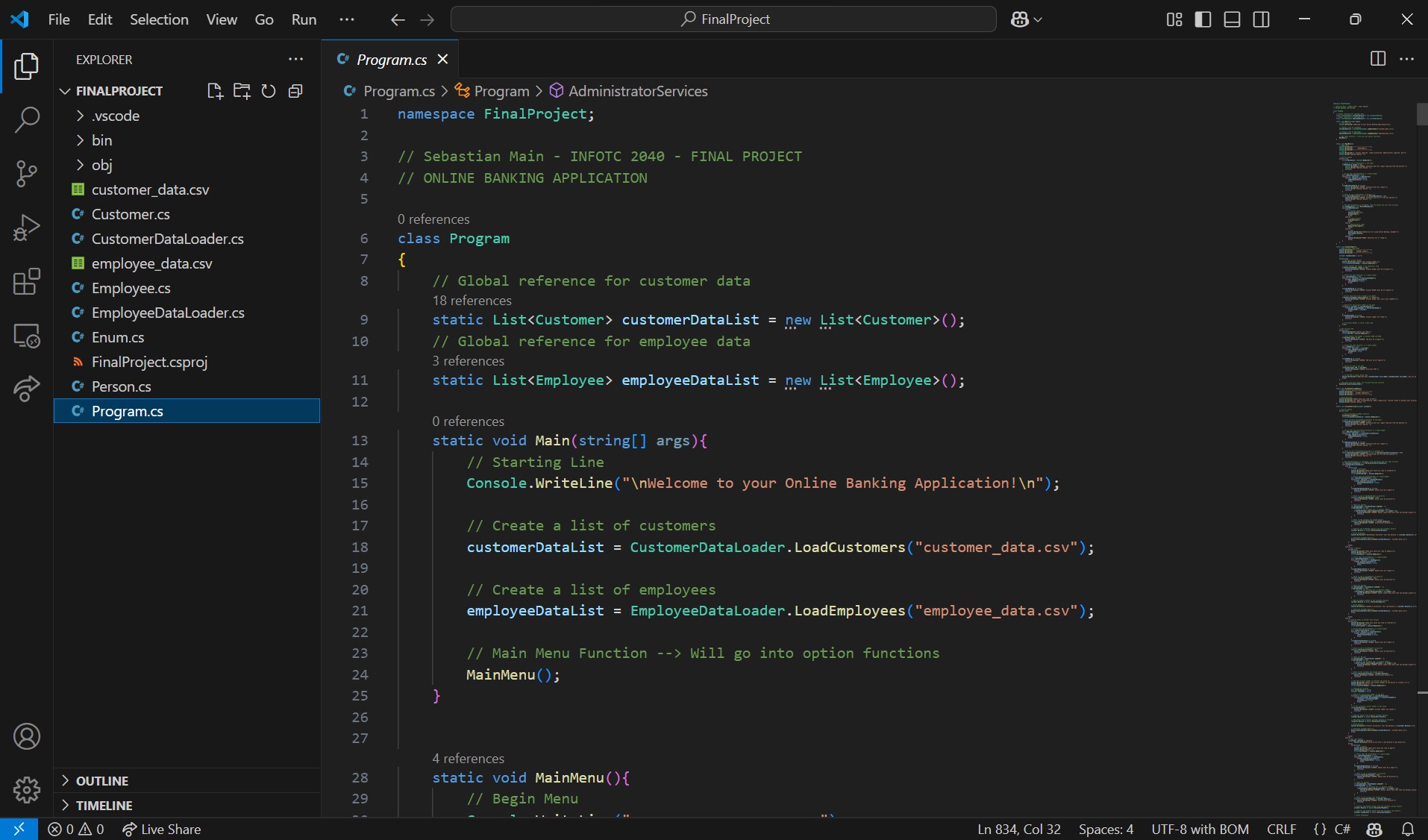Open Explorer views and more actions

pyautogui.click(x=296, y=59)
